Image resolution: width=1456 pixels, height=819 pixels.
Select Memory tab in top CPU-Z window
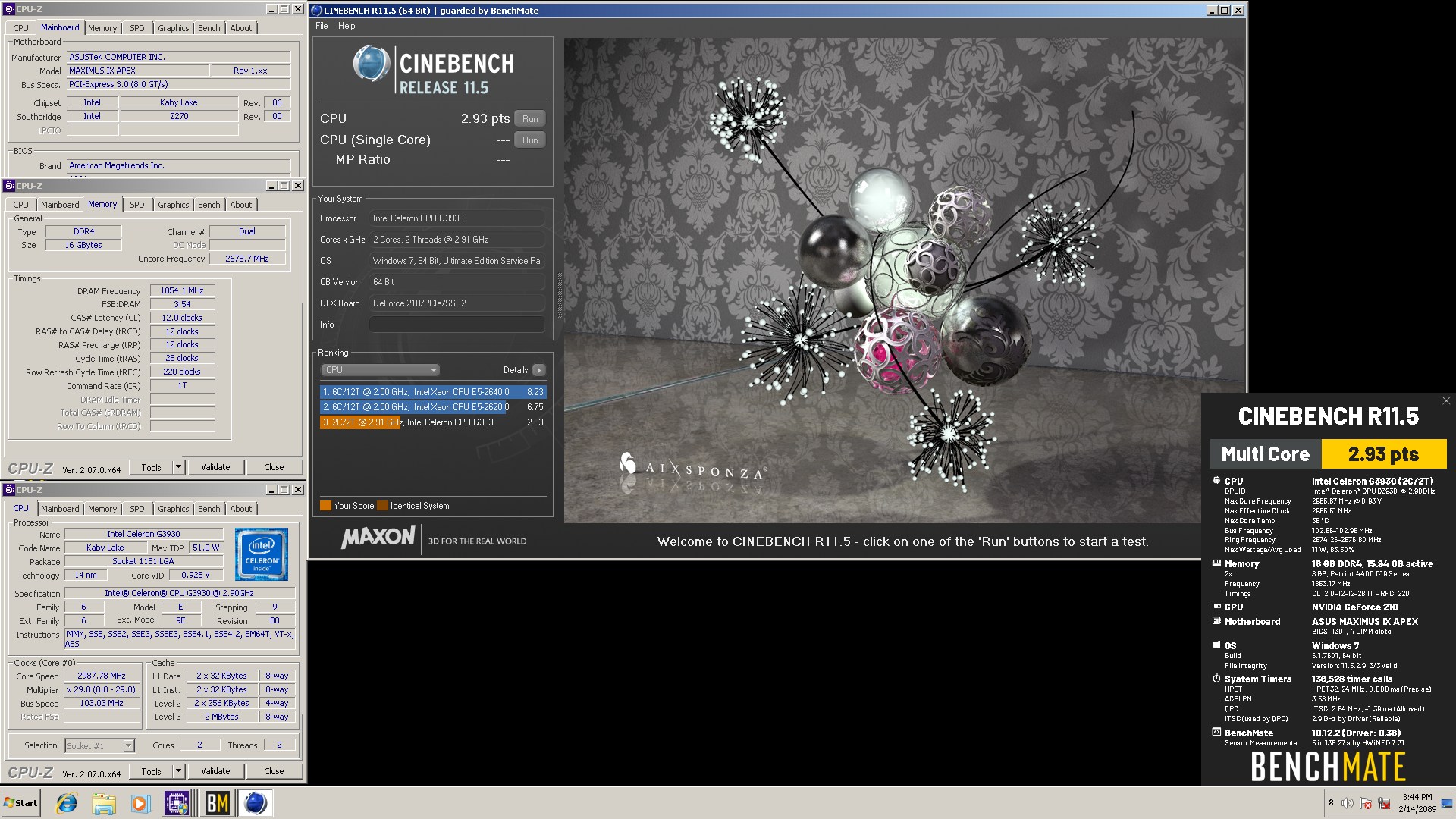102,28
